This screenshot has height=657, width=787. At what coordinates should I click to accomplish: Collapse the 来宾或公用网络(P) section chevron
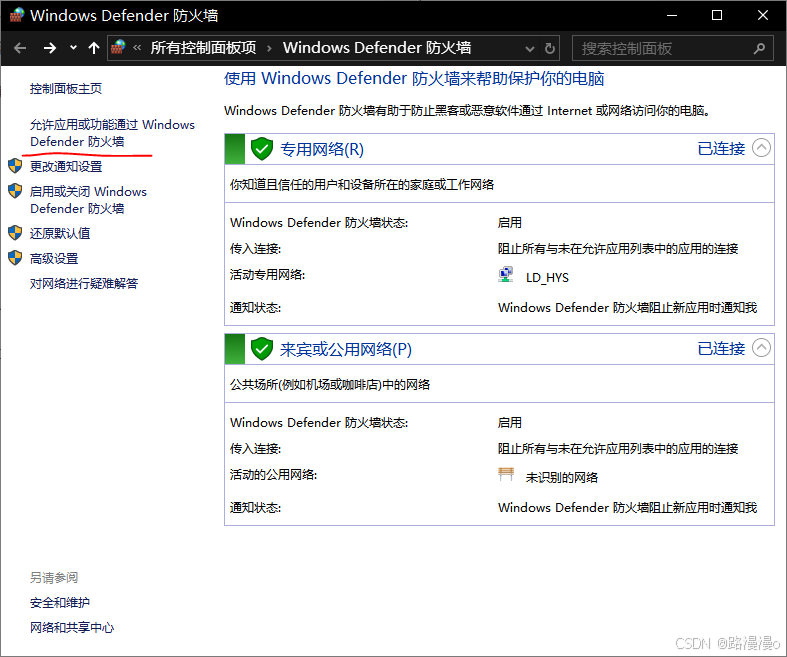(x=761, y=348)
